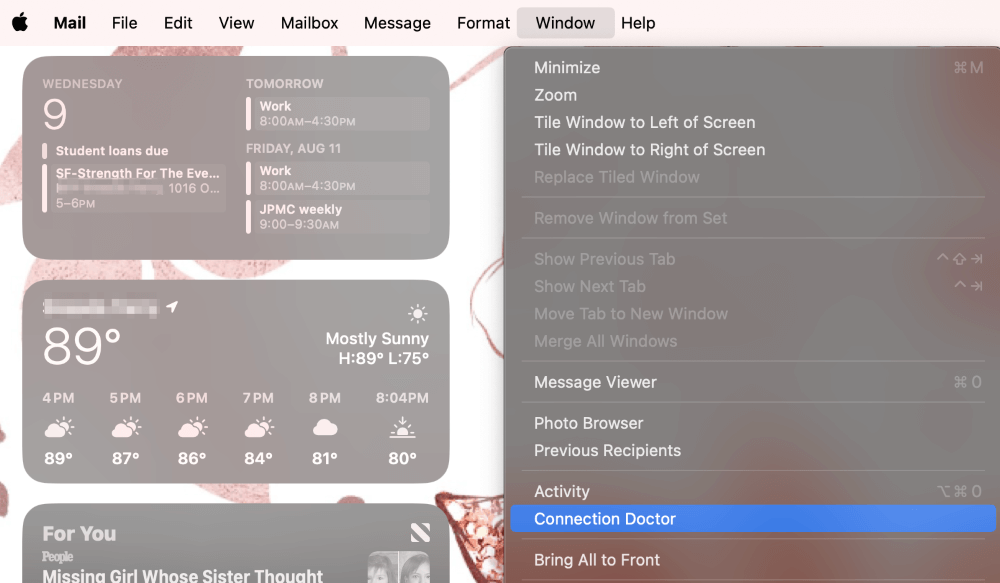Select Tile Window to Left of Screen
Image resolution: width=1000 pixels, height=583 pixels.
[753, 122]
